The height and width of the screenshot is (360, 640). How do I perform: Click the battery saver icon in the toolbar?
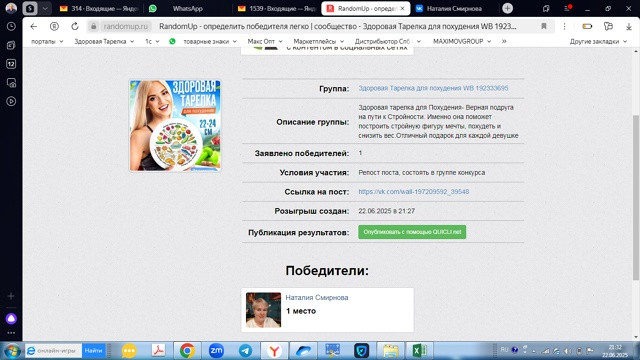click(x=587, y=27)
